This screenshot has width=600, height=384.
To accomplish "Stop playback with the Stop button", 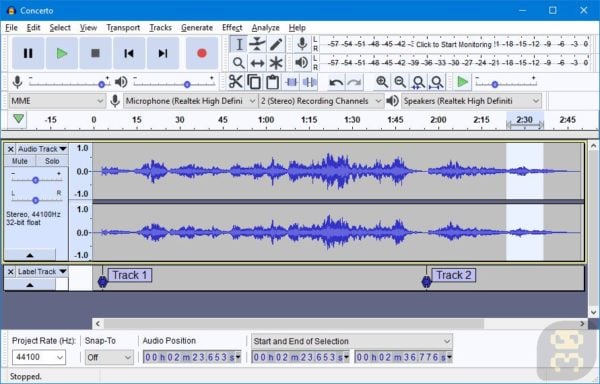I will click(x=95, y=53).
